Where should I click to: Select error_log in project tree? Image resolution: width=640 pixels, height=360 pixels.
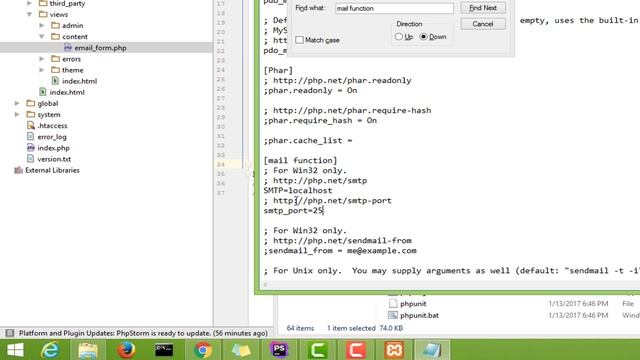(52, 137)
